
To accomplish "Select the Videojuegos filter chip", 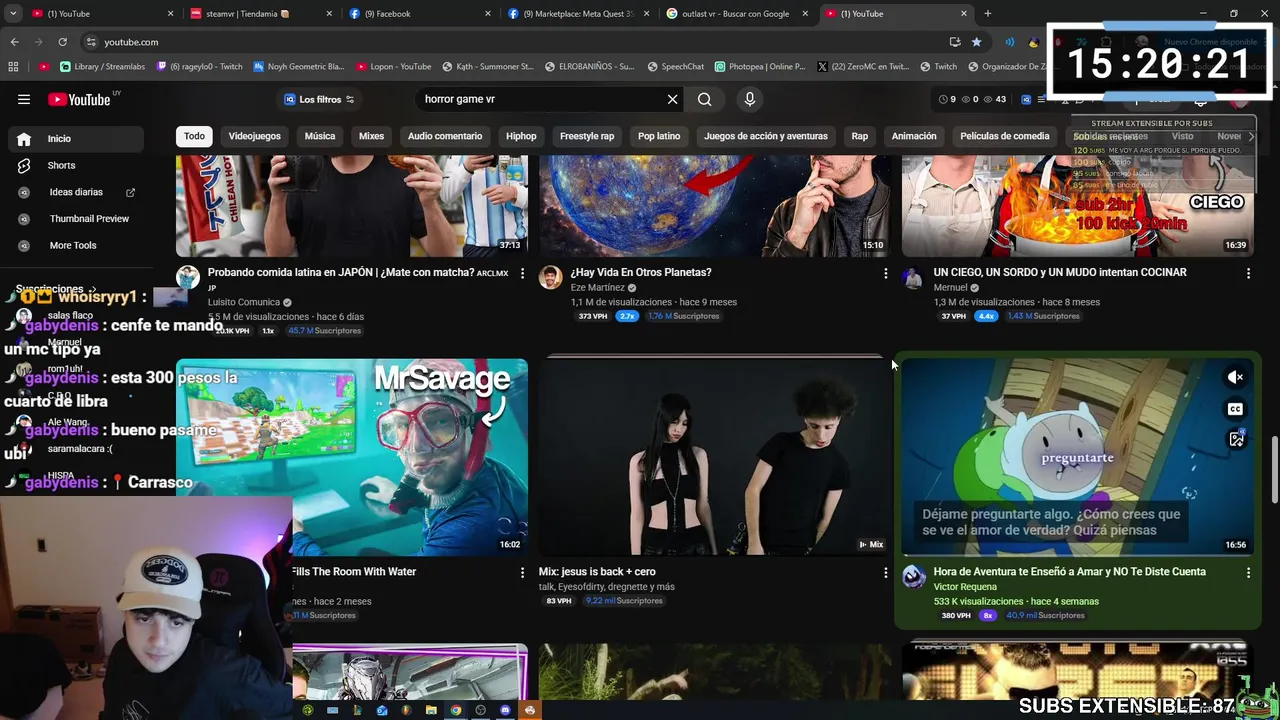I will pos(254,136).
